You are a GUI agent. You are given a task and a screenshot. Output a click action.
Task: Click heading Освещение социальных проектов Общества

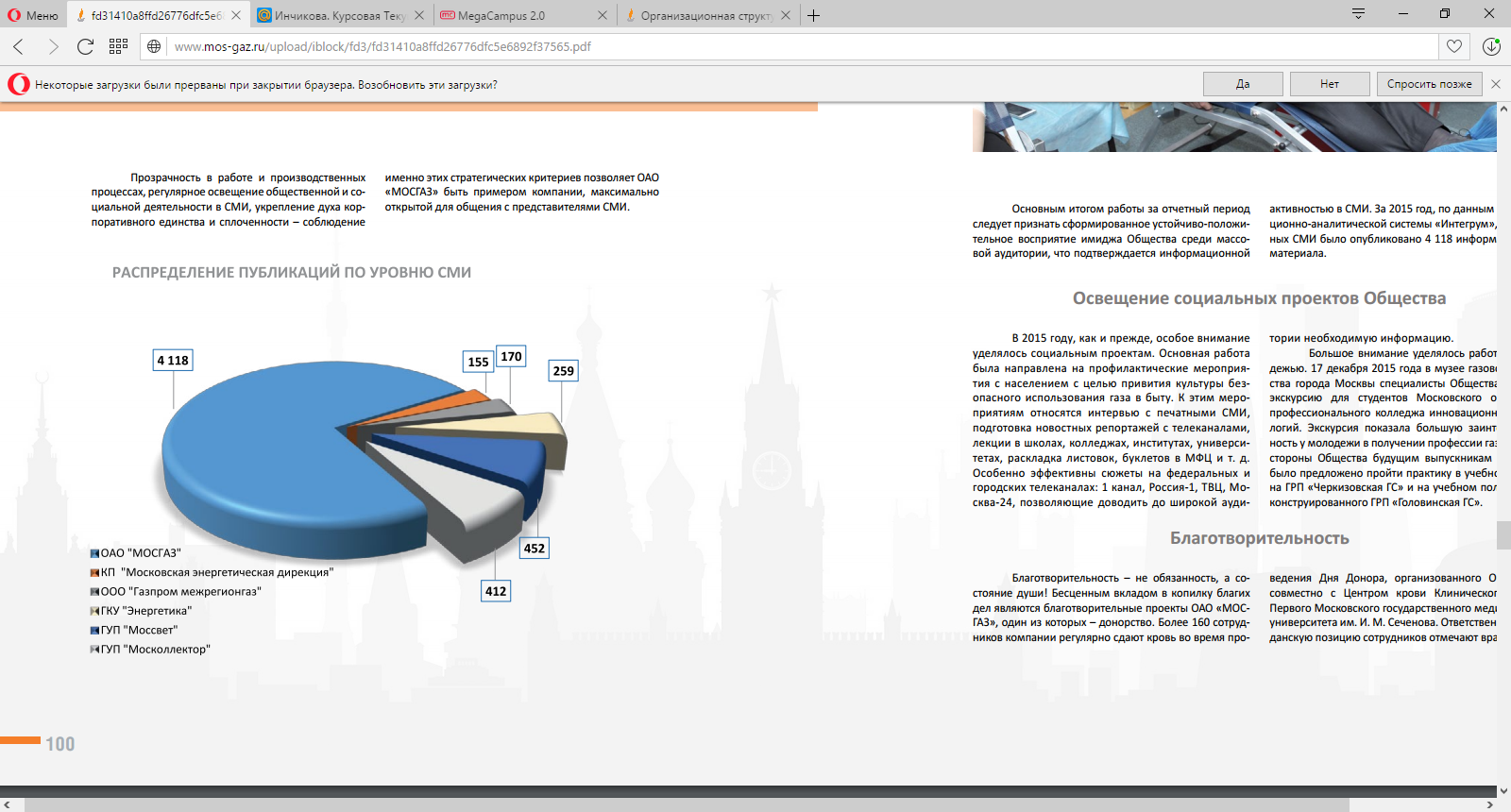point(1259,298)
